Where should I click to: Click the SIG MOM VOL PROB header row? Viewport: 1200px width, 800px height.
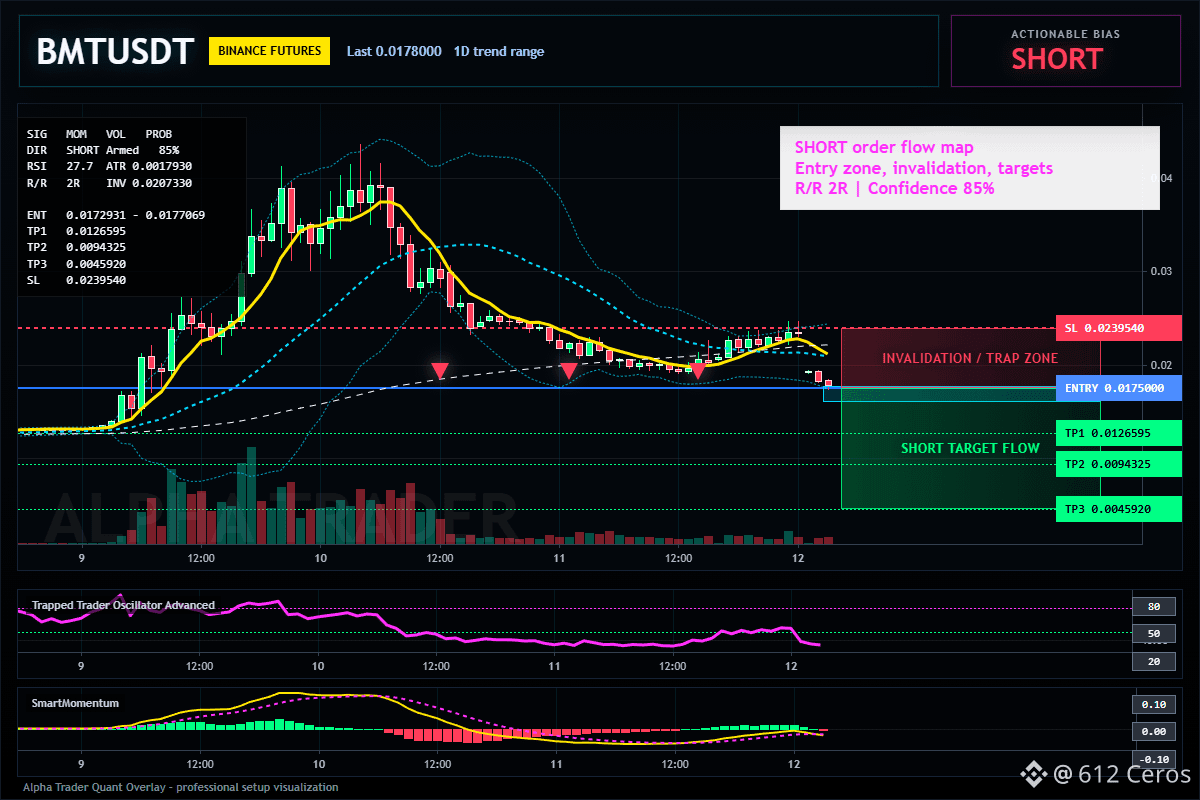100,133
